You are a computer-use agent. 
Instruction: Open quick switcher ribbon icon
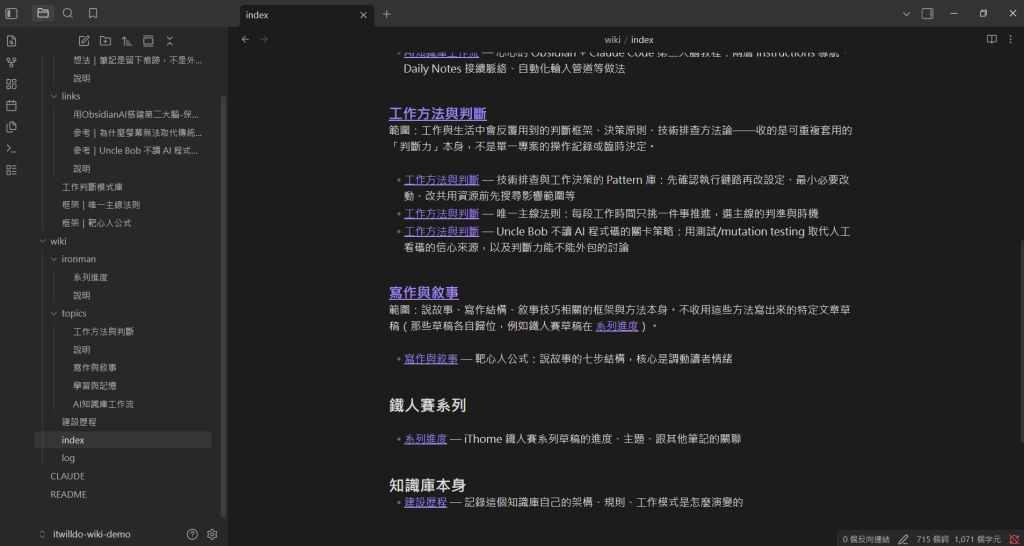click(x=11, y=41)
